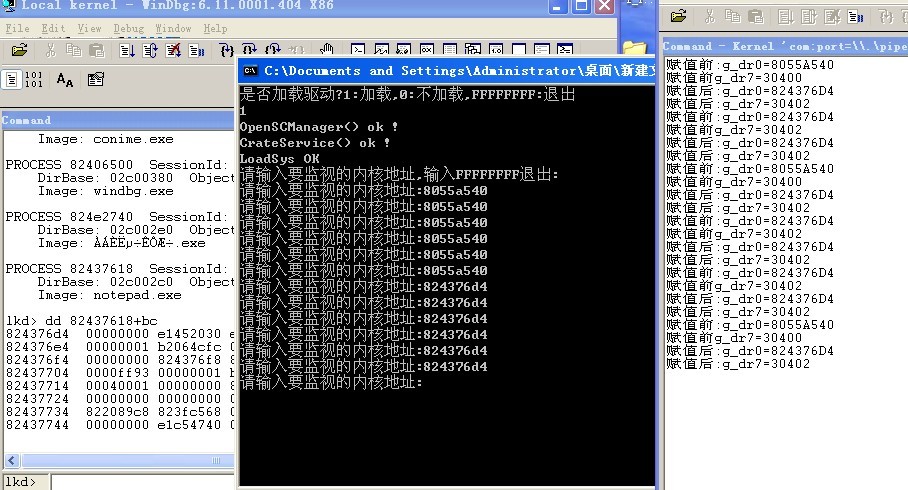Click the lkd> command input field

[x=144, y=482]
